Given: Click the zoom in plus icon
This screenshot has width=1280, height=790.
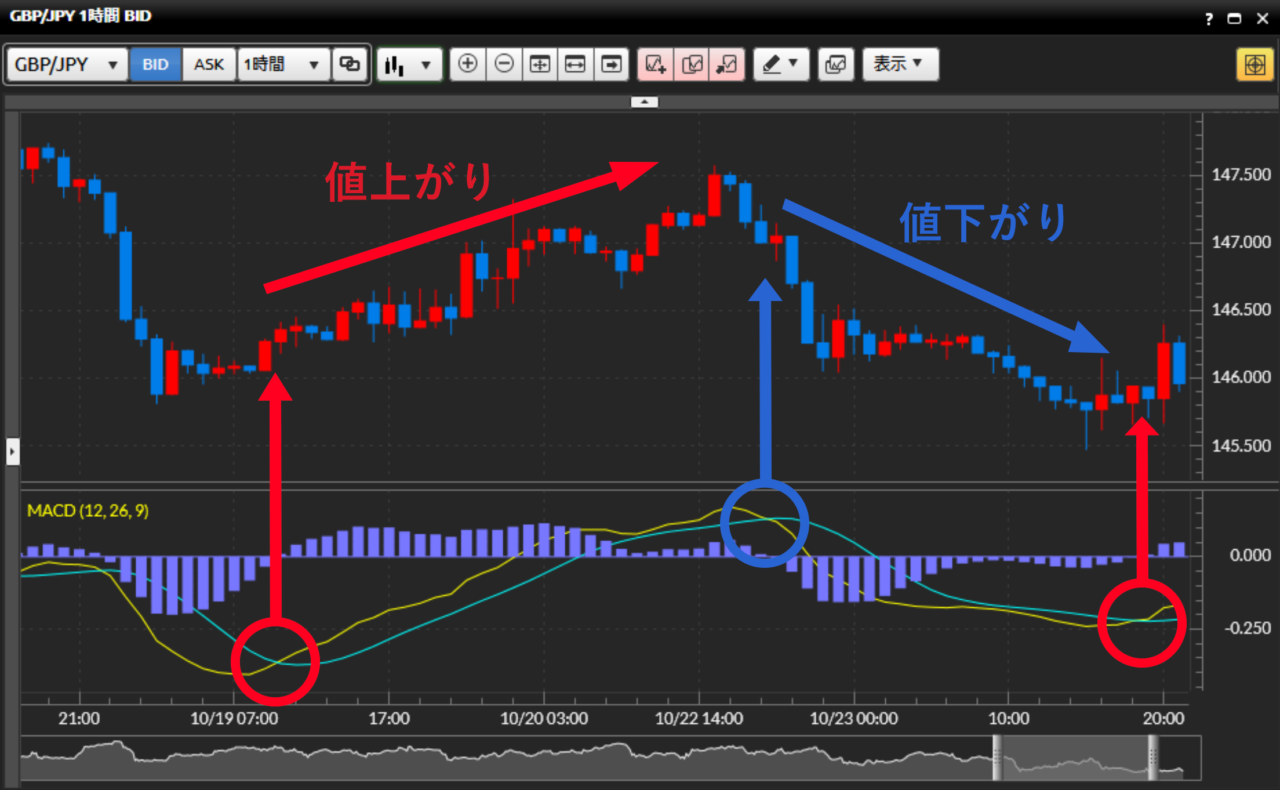Looking at the screenshot, I should pos(467,64).
